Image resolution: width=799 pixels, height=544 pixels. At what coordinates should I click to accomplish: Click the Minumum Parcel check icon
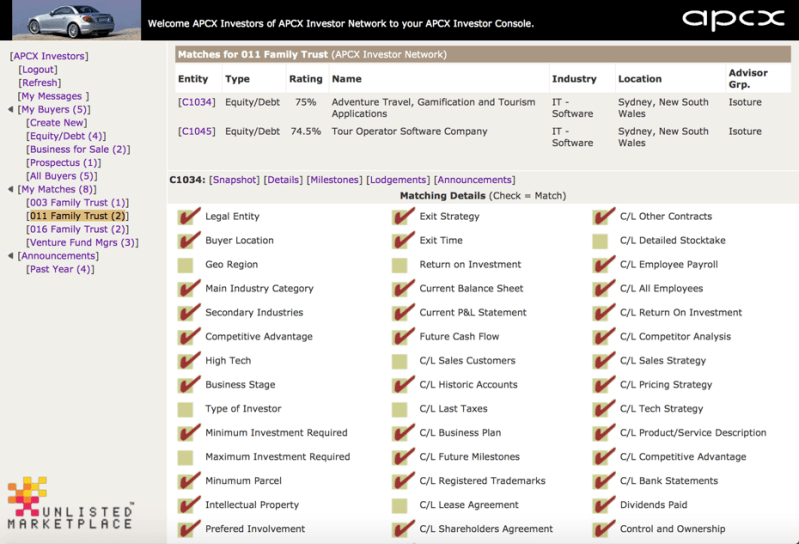(189, 480)
